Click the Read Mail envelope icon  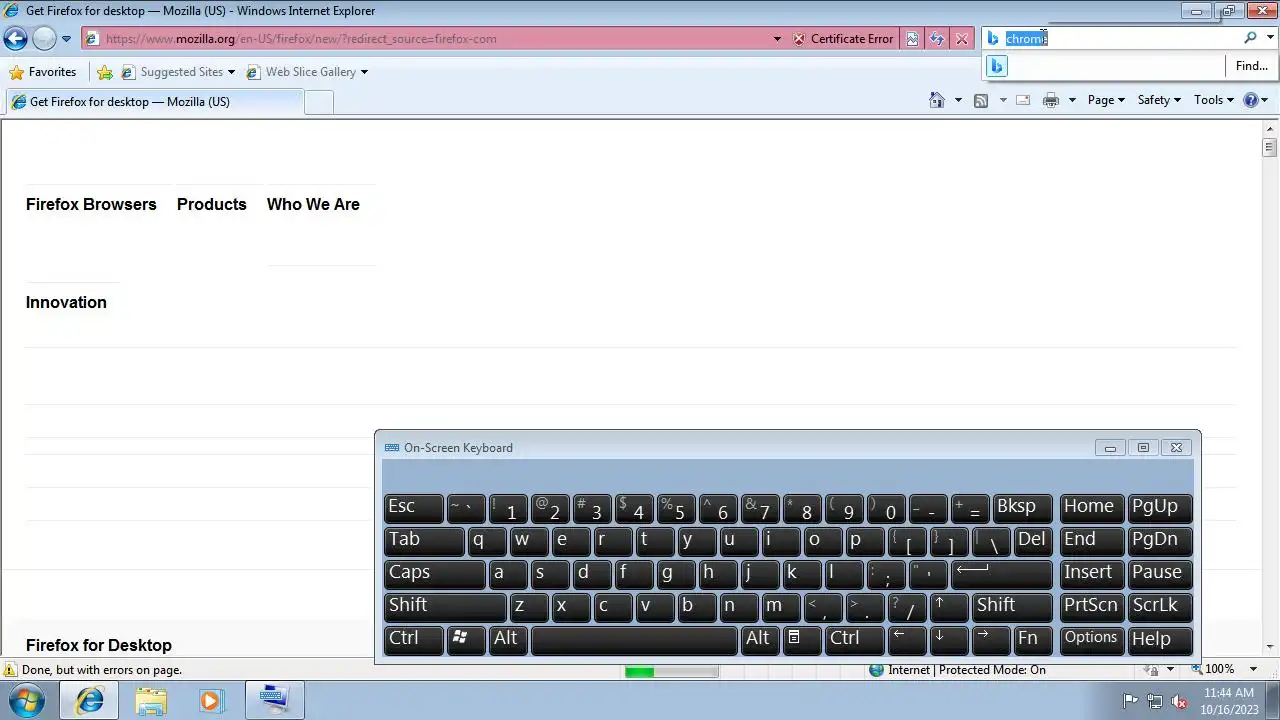(1023, 100)
